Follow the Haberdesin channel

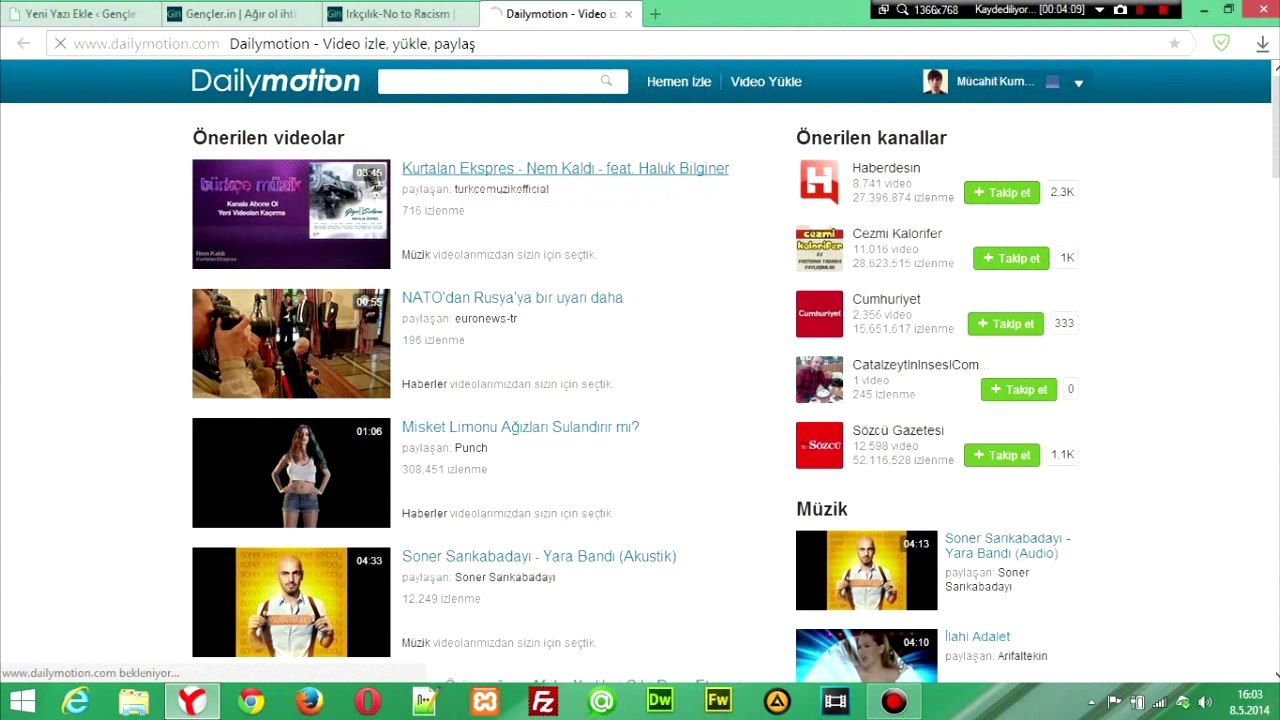coord(1002,192)
